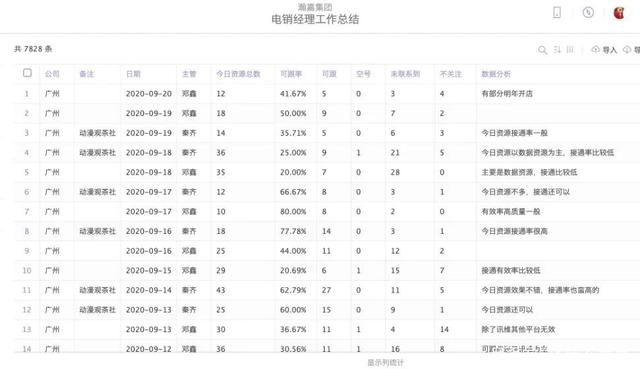640x369 pixels.
Task: Click the 导入 text button
Action: pyautogui.click(x=609, y=50)
